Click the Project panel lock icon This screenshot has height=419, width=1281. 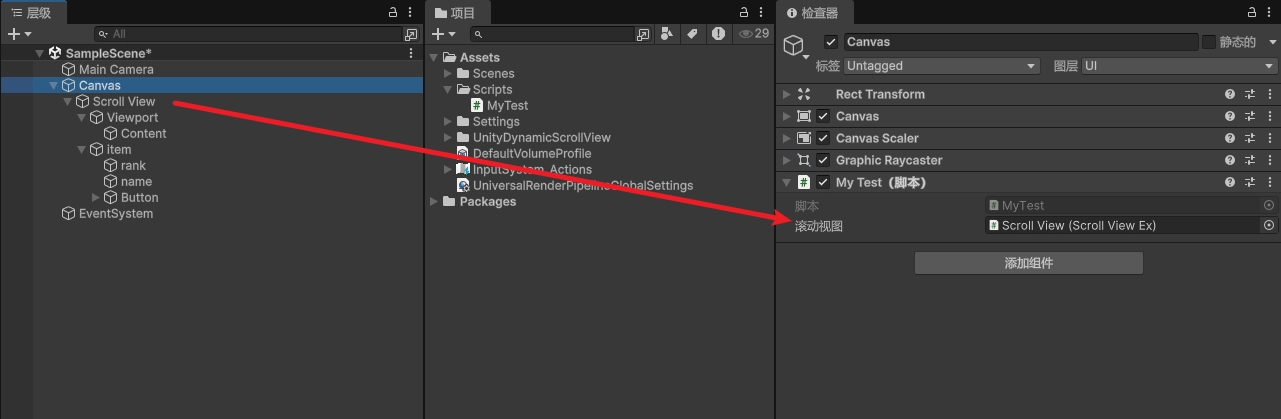coord(744,12)
